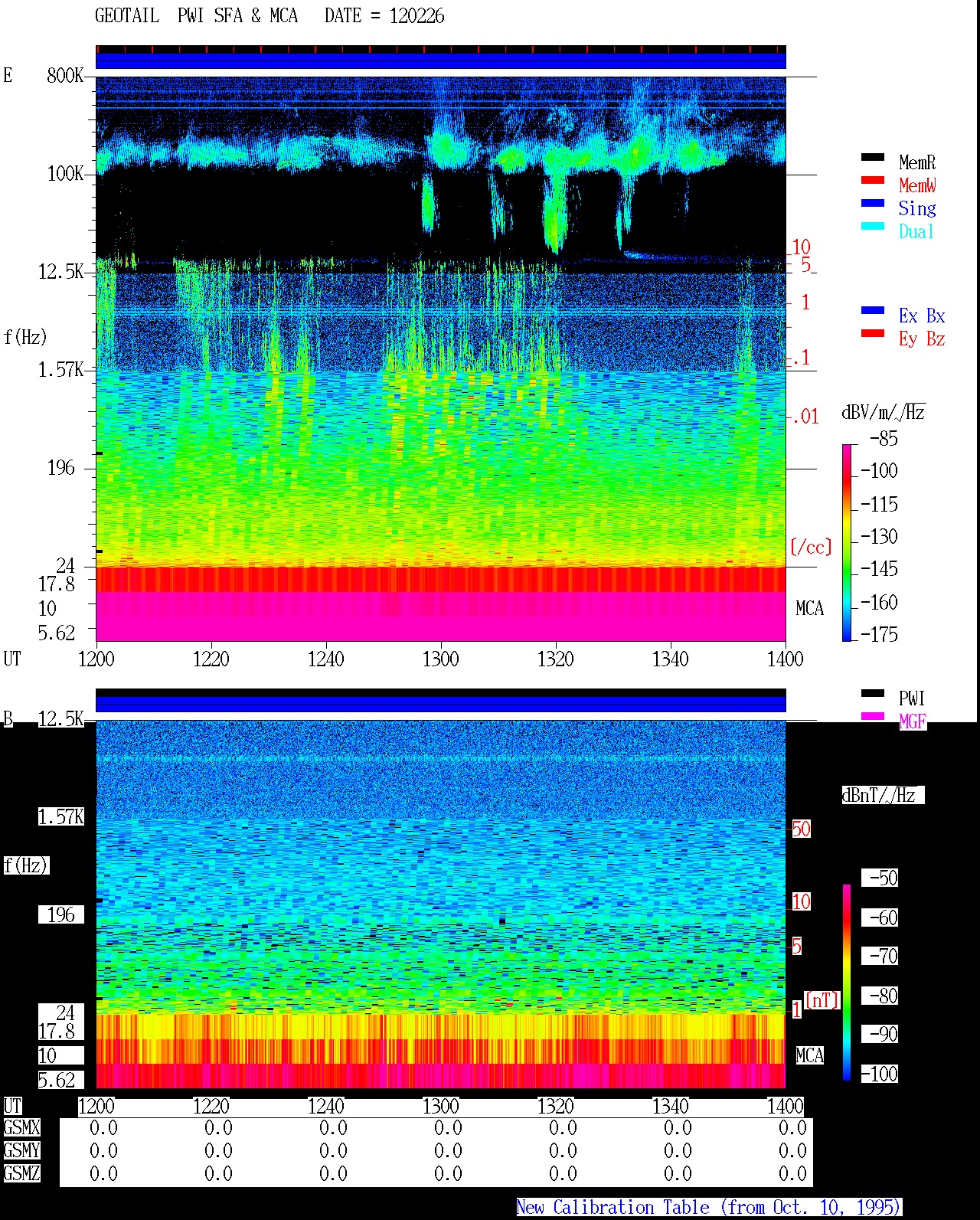The height and width of the screenshot is (1220, 980).
Task: Click the -130 color scale value
Action: point(879,536)
